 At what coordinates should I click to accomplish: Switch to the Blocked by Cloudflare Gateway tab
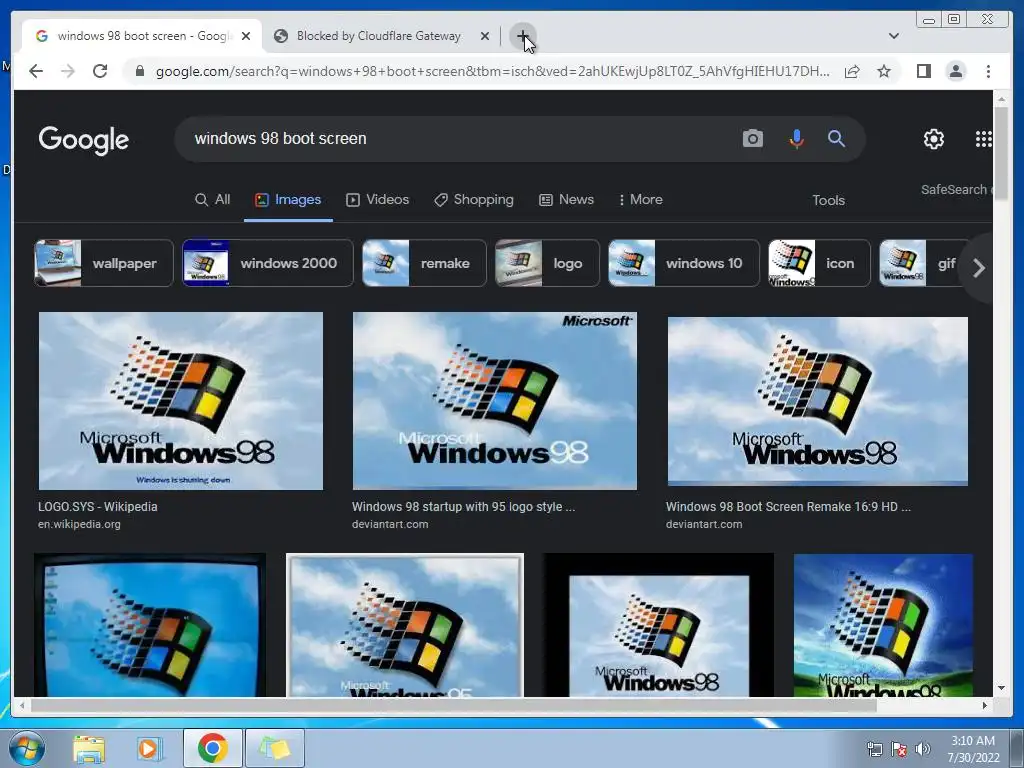click(379, 36)
